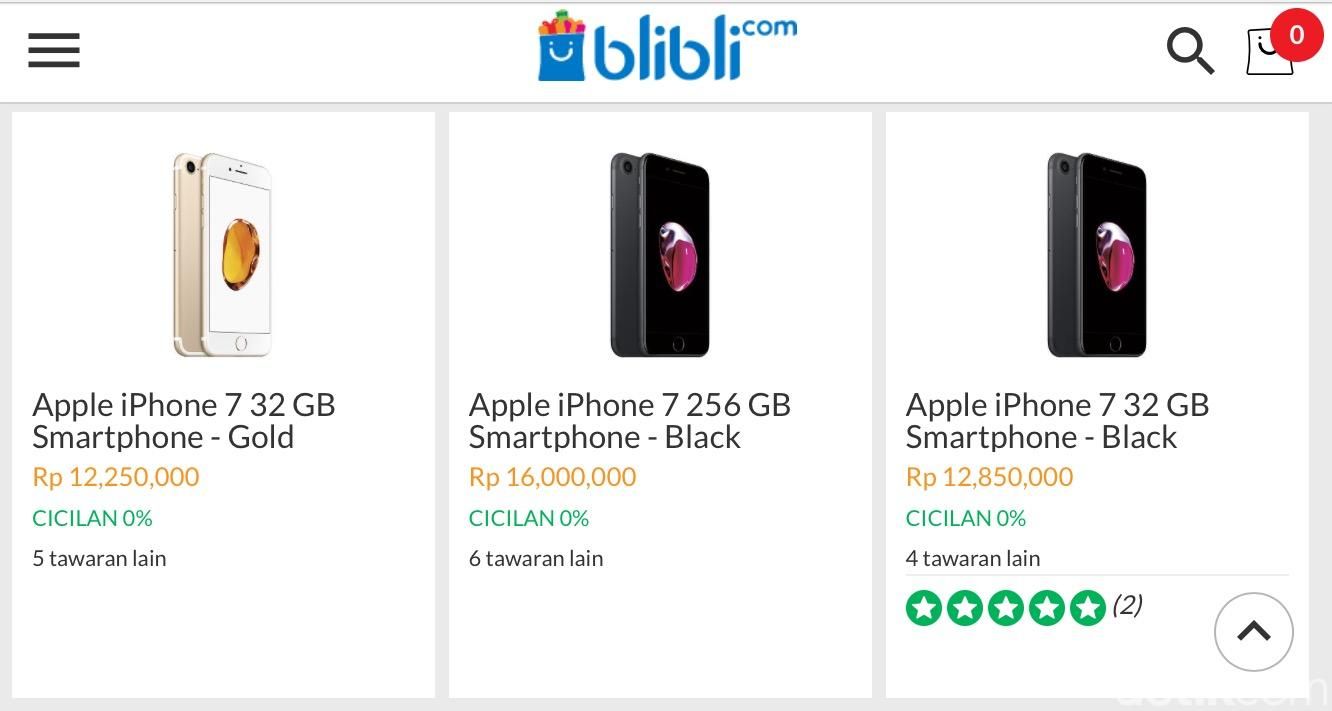1332x711 pixels.
Task: Click the Rp 12,850,000 price
Action: pyautogui.click(x=989, y=477)
